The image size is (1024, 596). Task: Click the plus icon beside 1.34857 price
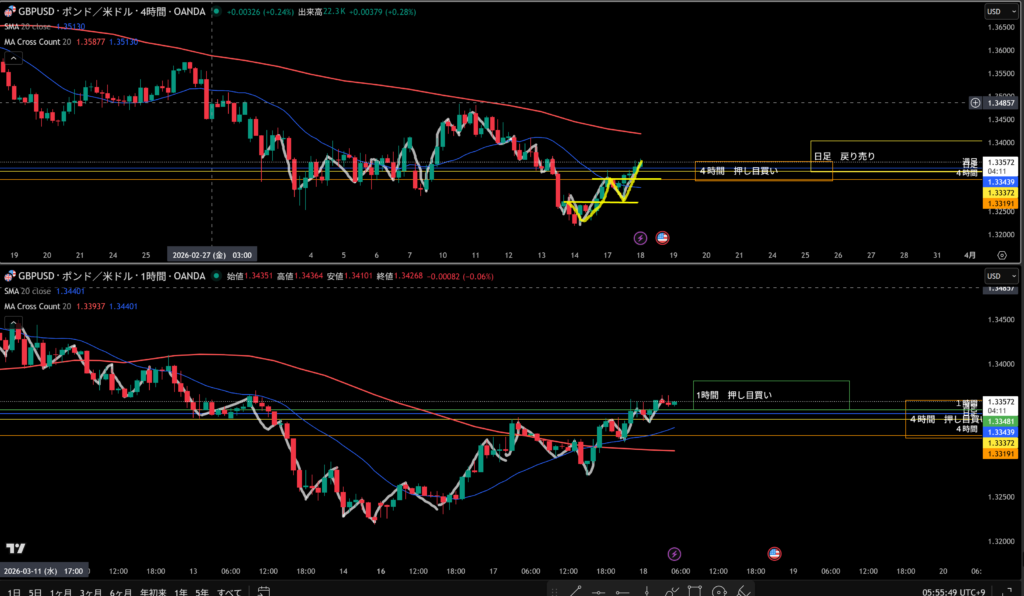pos(975,103)
